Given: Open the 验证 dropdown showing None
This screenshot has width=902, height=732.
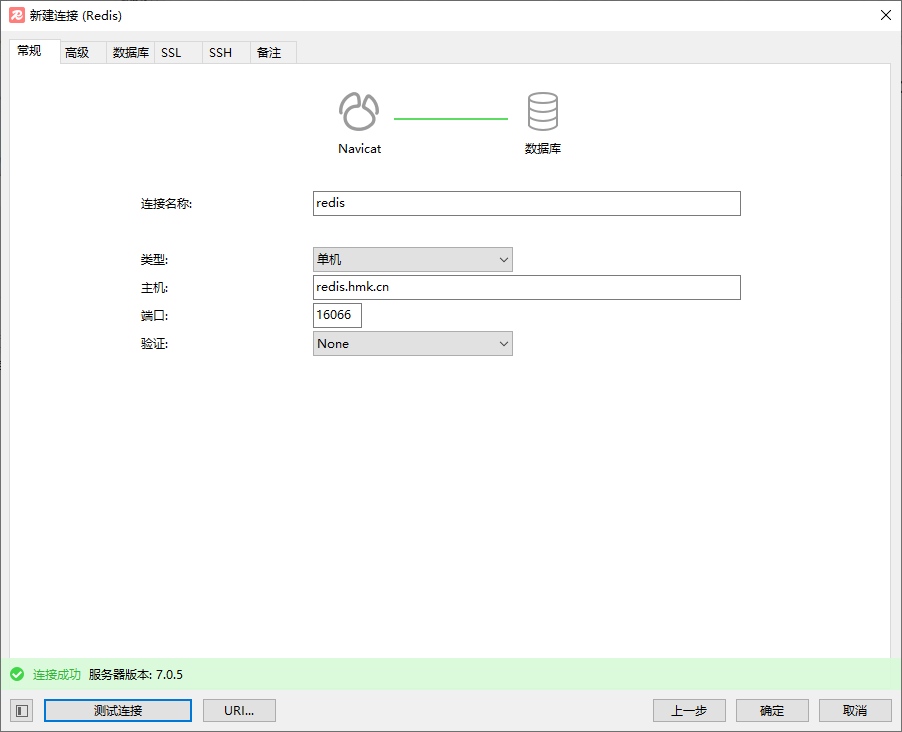Looking at the screenshot, I should click(412, 344).
